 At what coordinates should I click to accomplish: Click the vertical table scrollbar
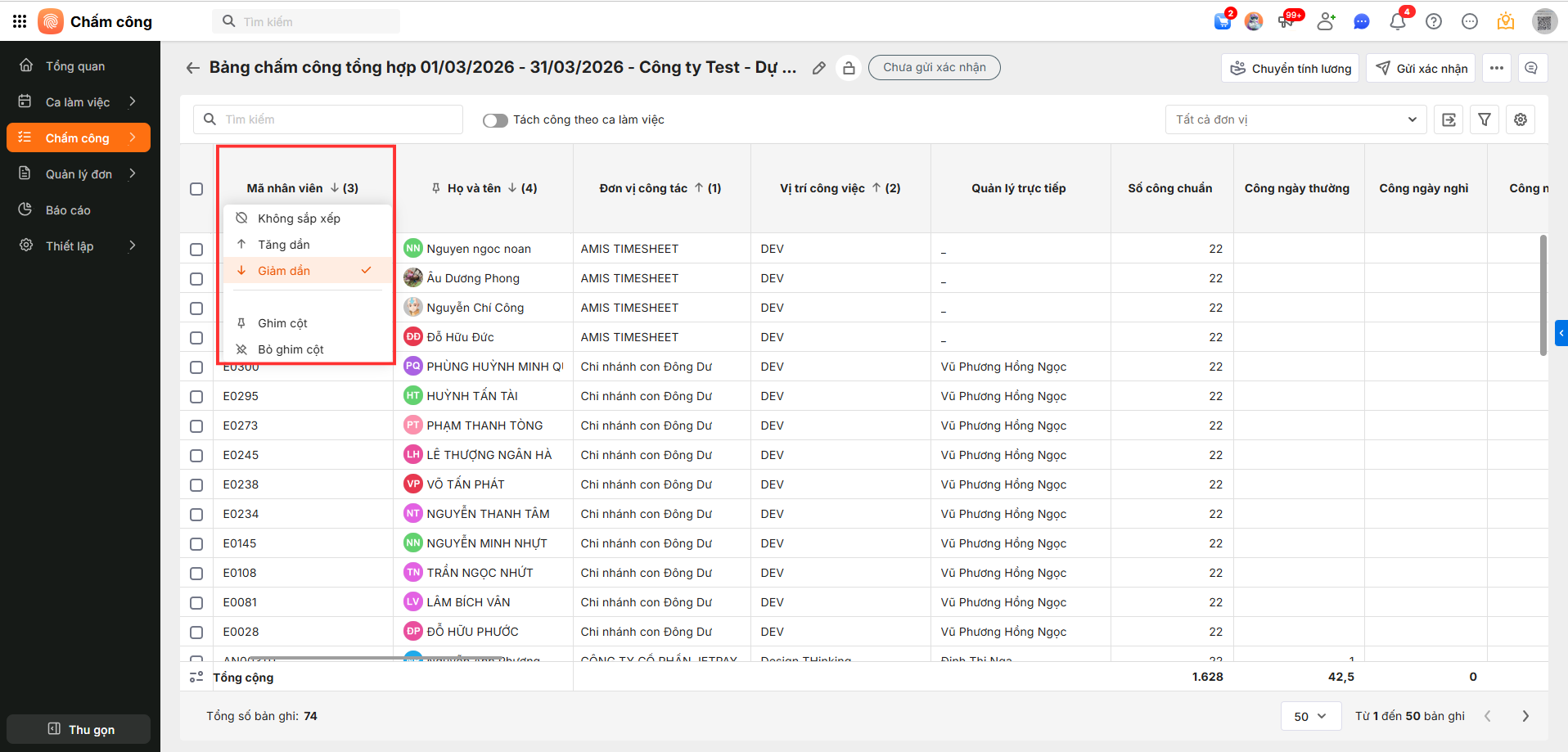1543,295
